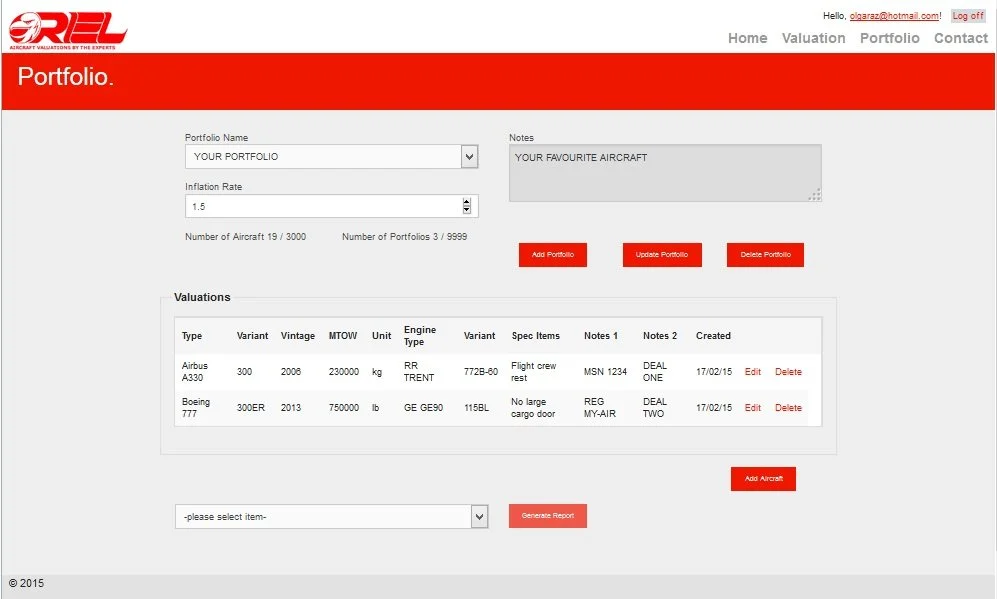Edit the Boeing 777 row

click(x=753, y=408)
